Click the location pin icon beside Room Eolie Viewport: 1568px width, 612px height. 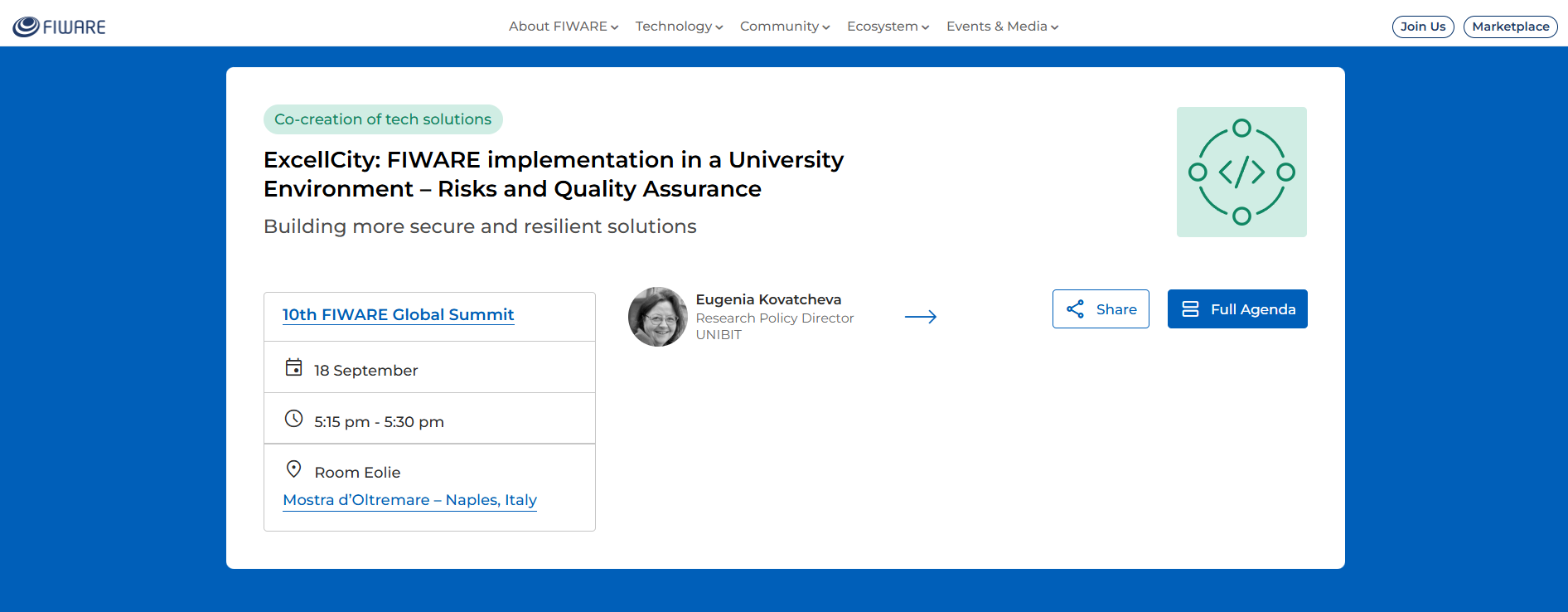pyautogui.click(x=293, y=469)
